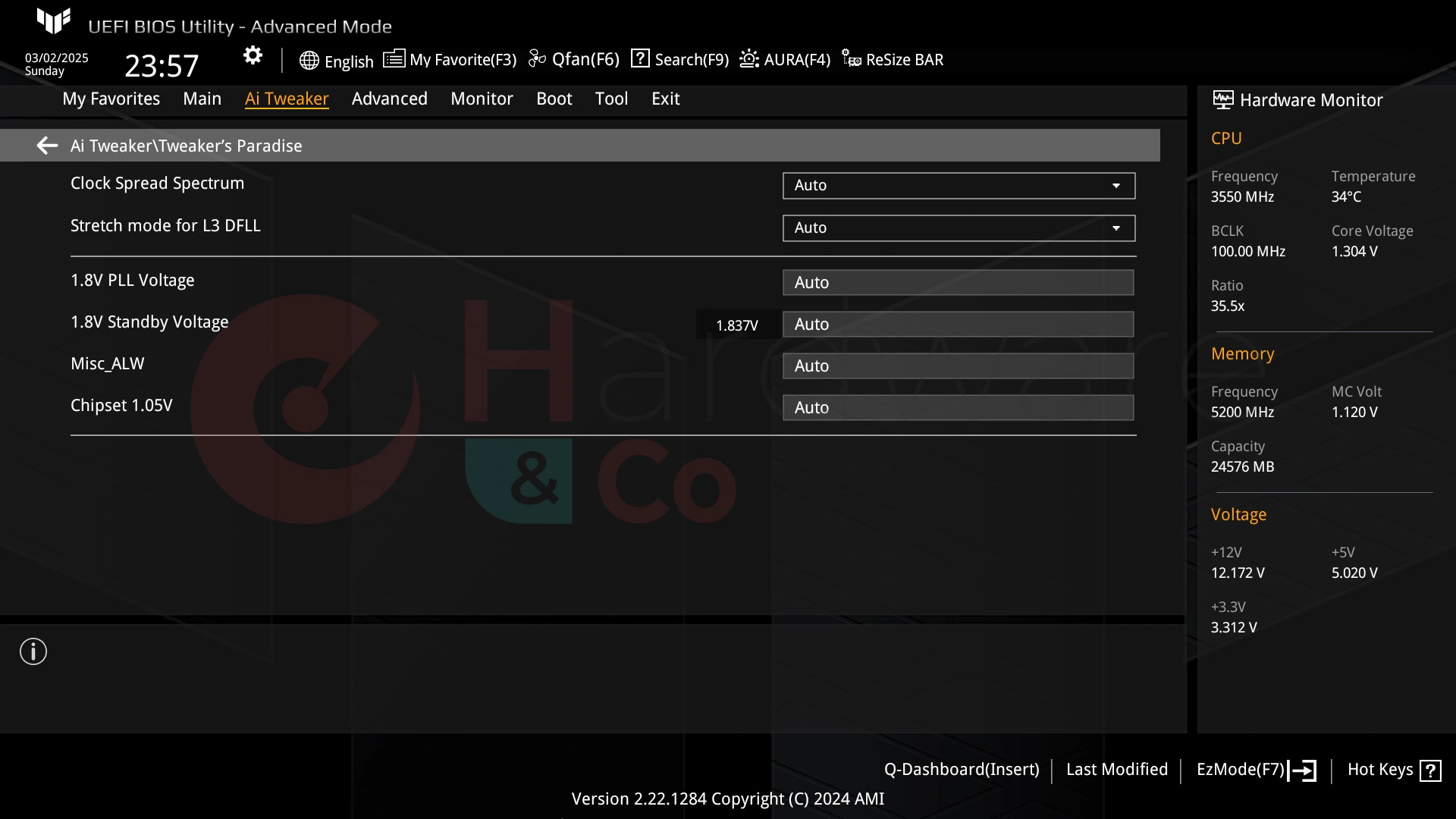Image resolution: width=1456 pixels, height=819 pixels.
Task: Click Last Modified
Action: click(1116, 770)
